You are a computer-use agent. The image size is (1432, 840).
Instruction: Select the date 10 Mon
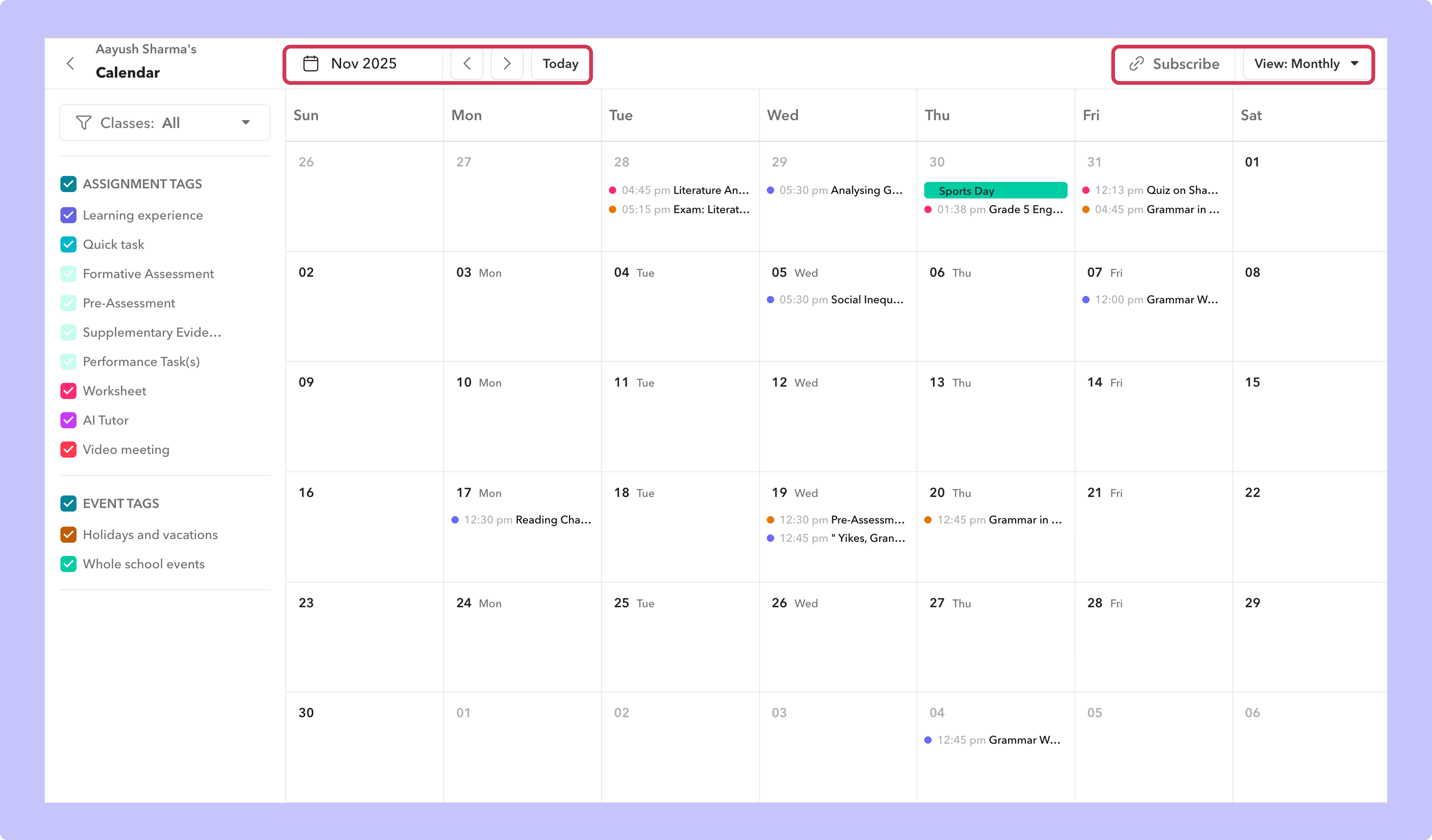(x=478, y=382)
